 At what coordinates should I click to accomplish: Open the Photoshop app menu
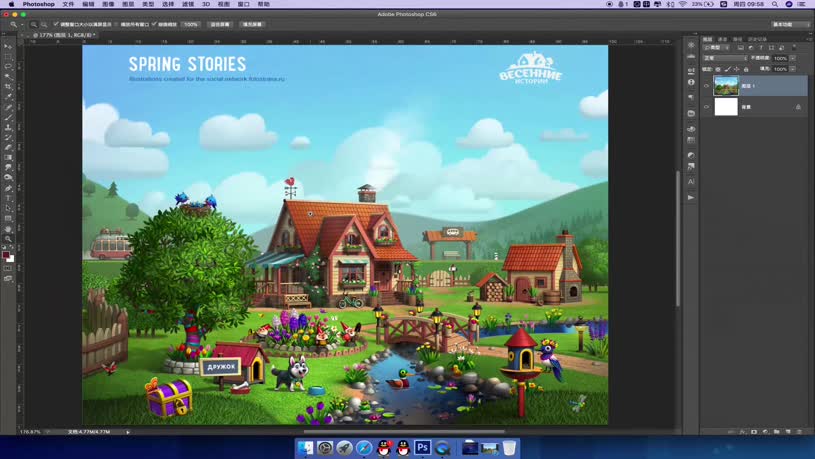pos(38,4)
